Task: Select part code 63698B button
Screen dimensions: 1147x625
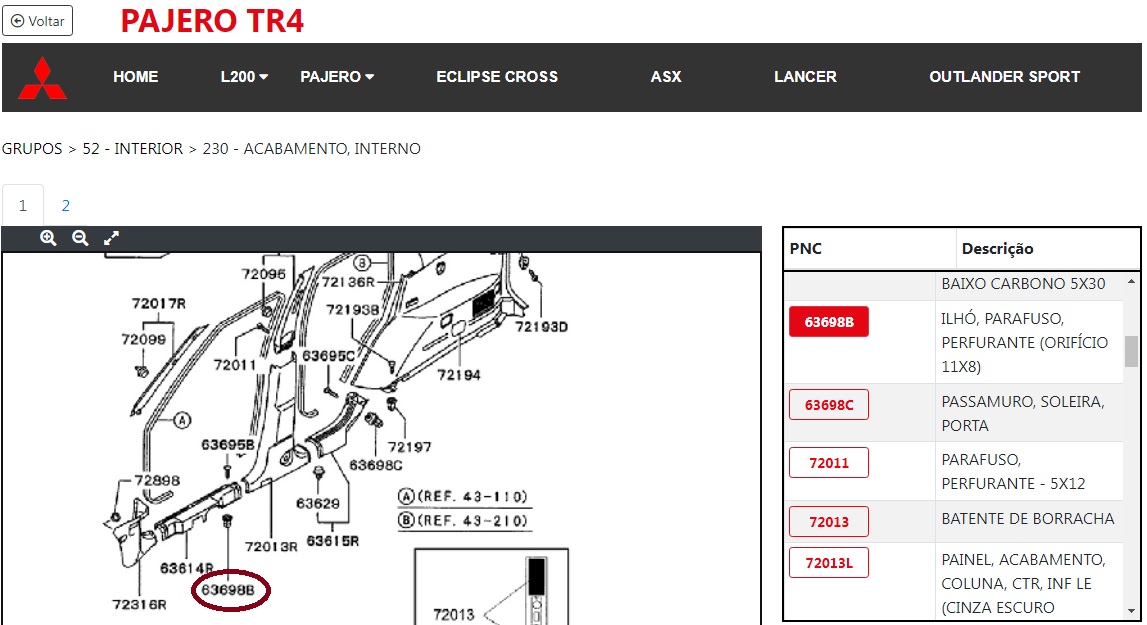Action: click(x=829, y=321)
